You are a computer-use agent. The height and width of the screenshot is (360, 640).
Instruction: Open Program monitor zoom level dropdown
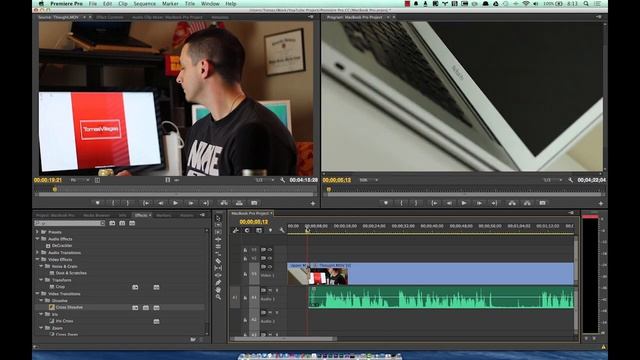click(x=369, y=180)
